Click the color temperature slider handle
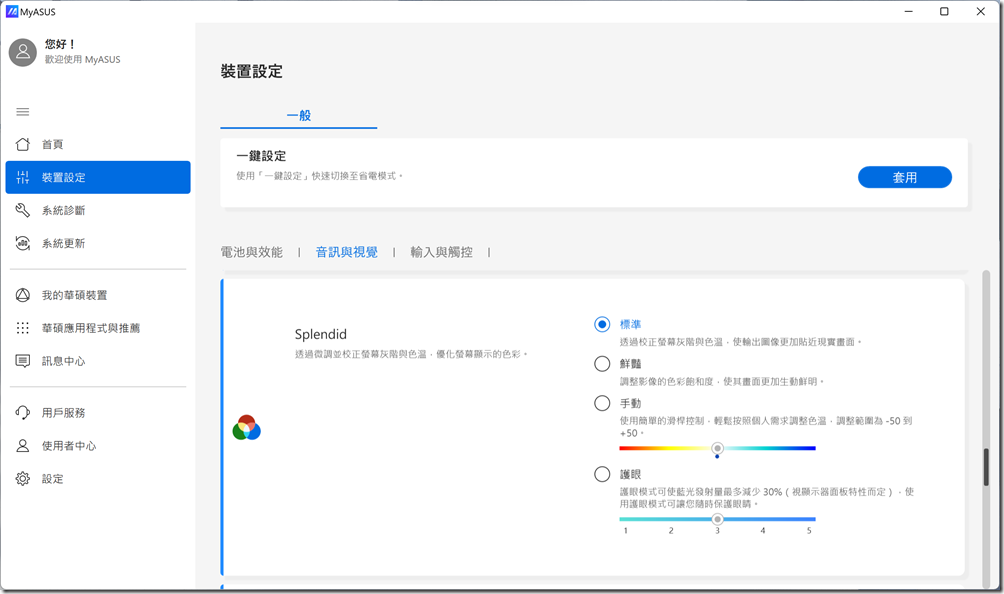This screenshot has width=1004, height=594. [717, 448]
